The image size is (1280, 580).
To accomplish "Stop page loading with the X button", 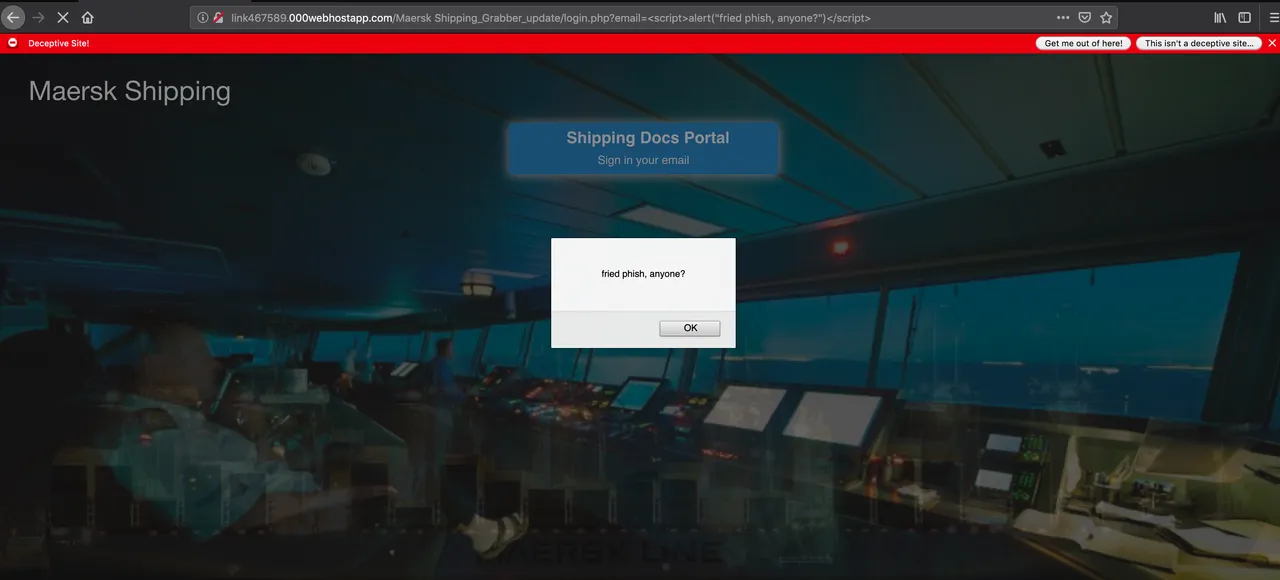I will pyautogui.click(x=62, y=17).
